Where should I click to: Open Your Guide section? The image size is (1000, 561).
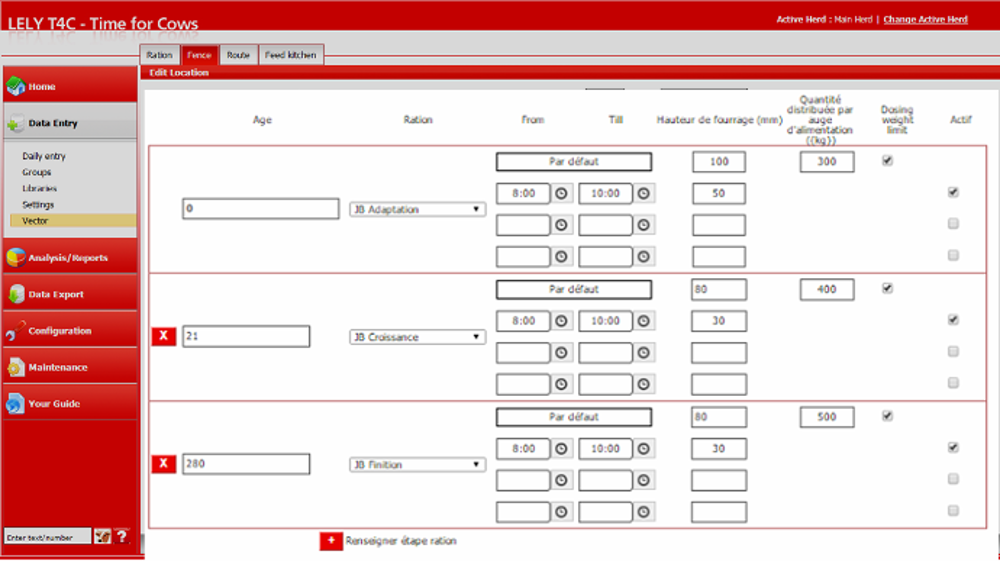coord(70,404)
